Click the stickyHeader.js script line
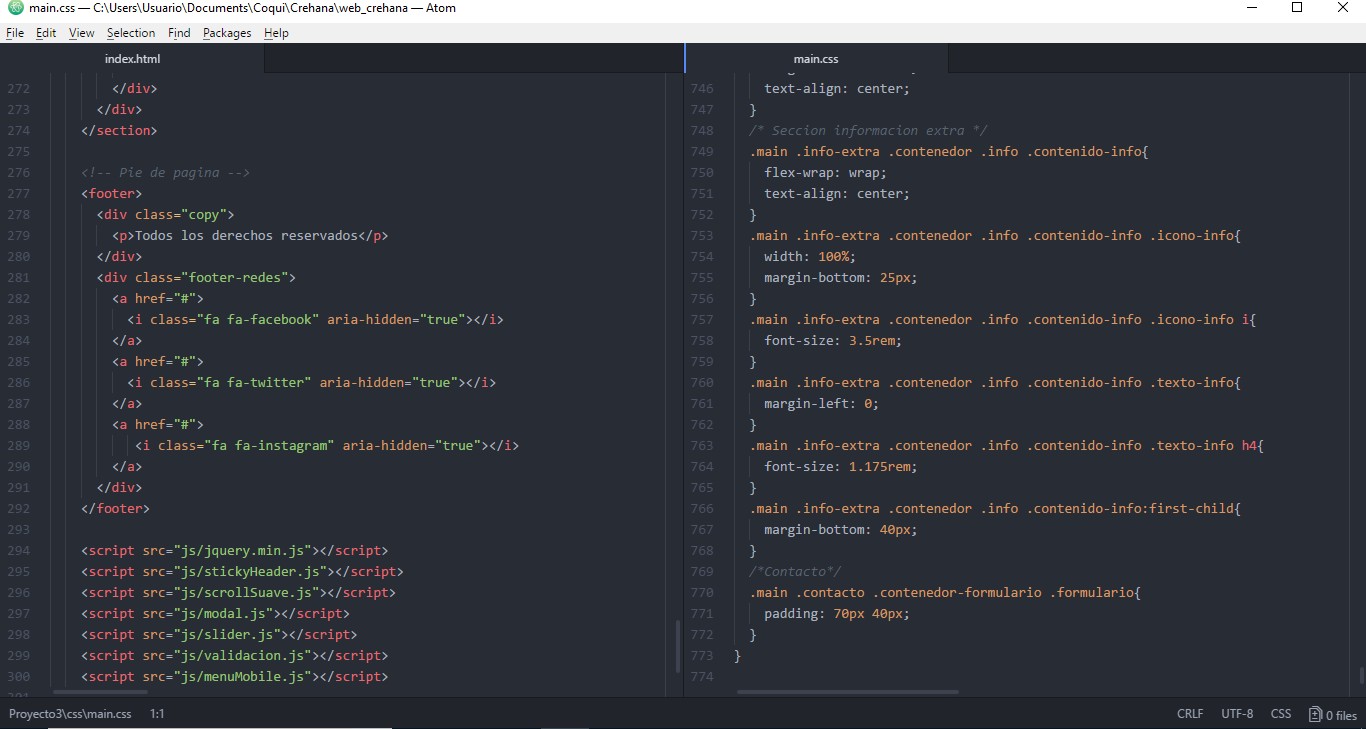 pyautogui.click(x=242, y=571)
